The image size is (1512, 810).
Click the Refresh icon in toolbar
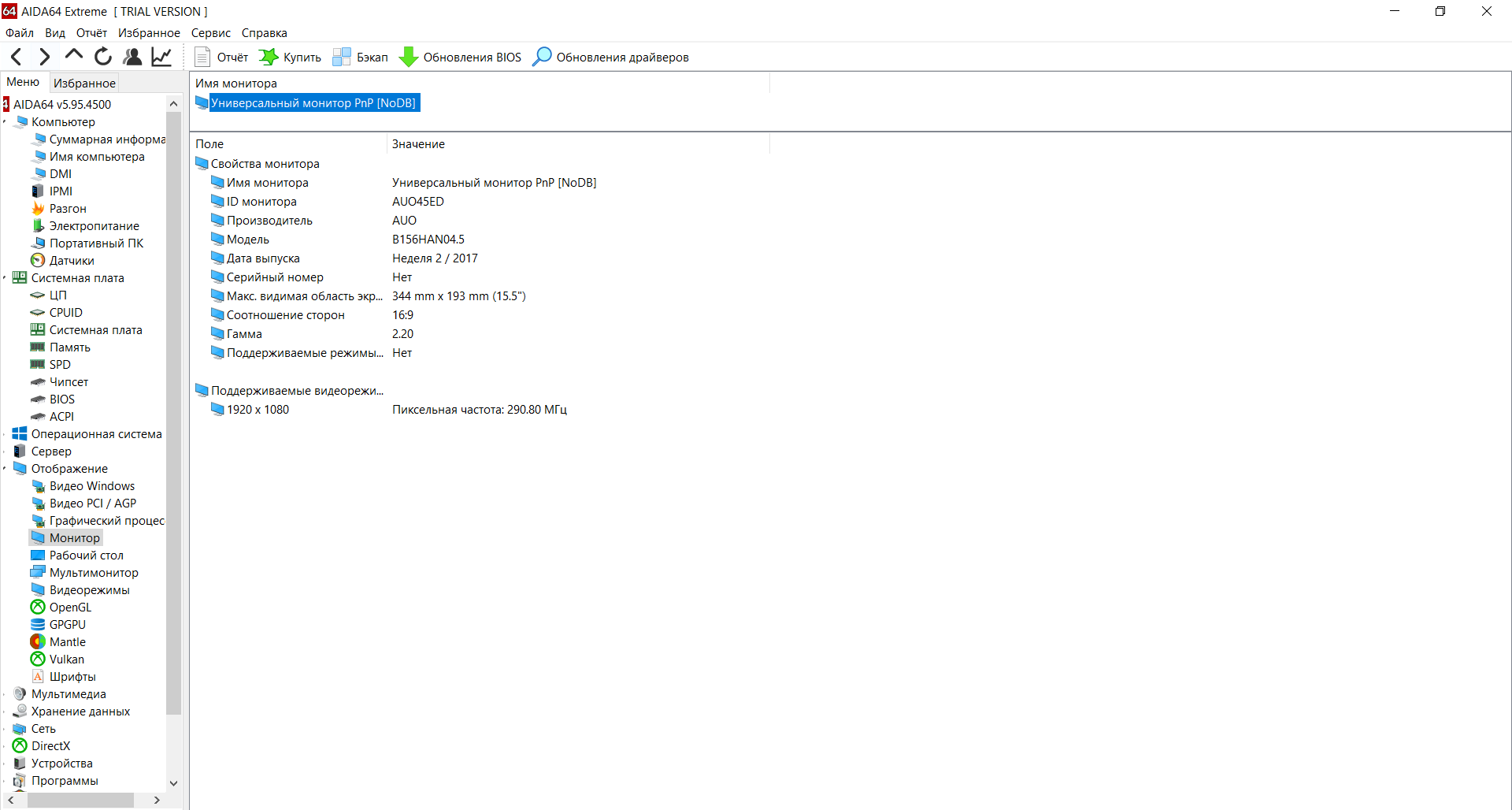tap(103, 57)
